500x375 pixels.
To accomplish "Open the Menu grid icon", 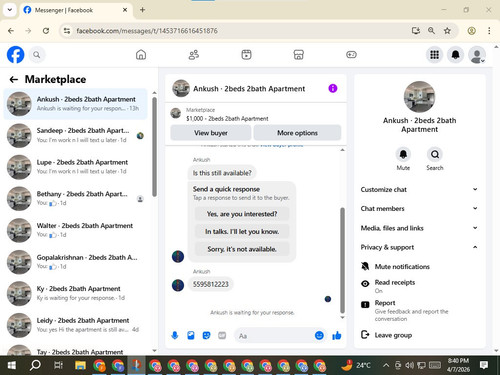I will [x=434, y=55].
